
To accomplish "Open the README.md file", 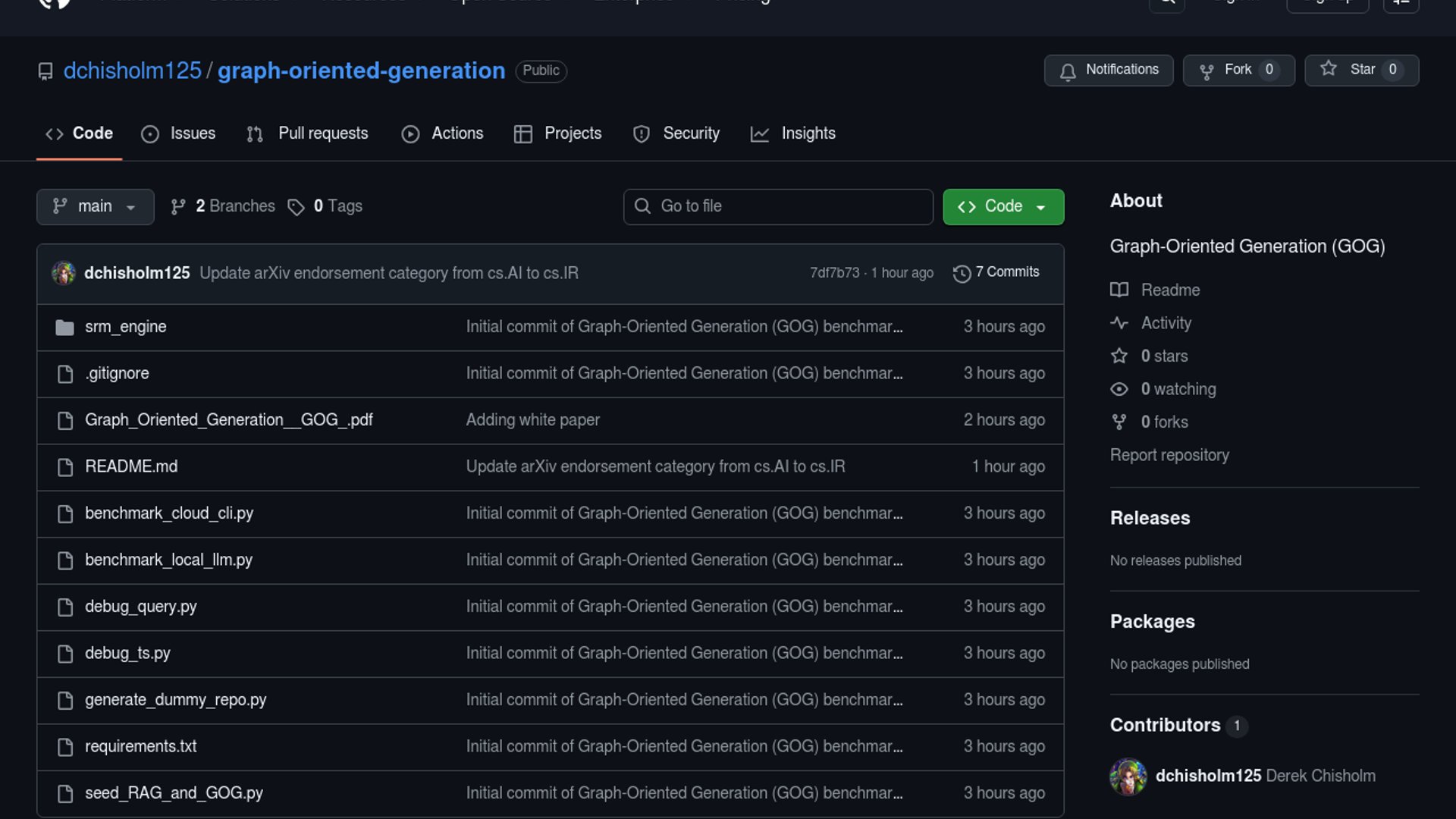I will [131, 466].
